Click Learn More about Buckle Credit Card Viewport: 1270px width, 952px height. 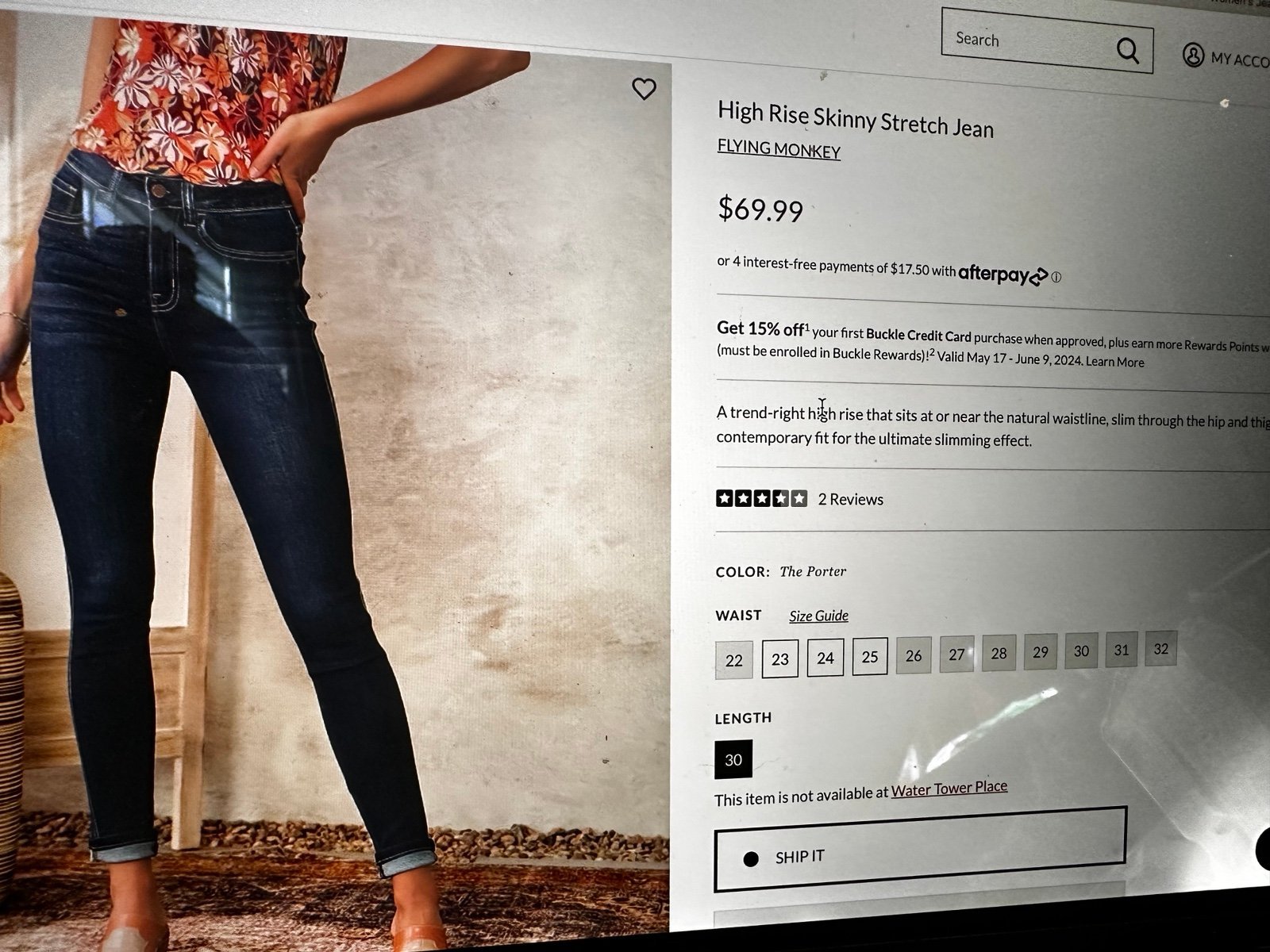pyautogui.click(x=1115, y=362)
